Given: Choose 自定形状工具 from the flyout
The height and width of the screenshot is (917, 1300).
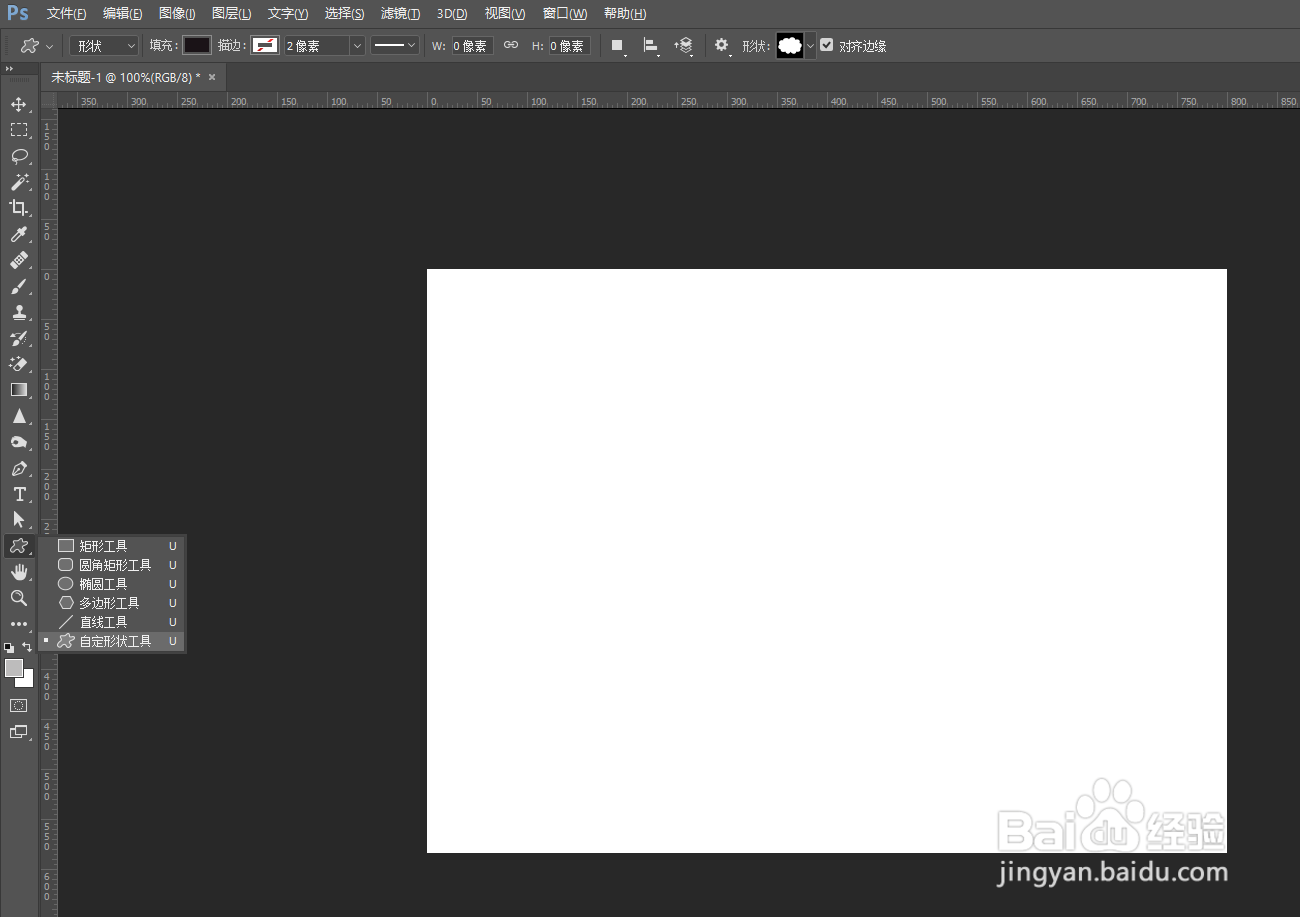Looking at the screenshot, I should coord(111,641).
